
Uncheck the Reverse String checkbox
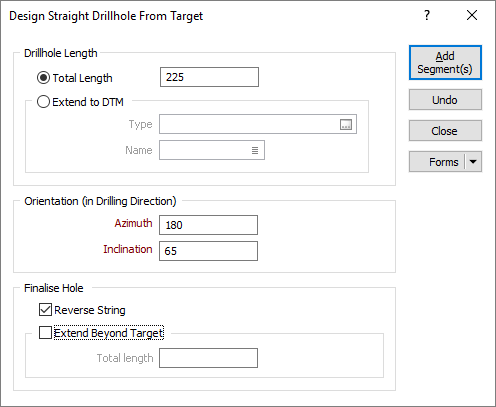point(45,310)
